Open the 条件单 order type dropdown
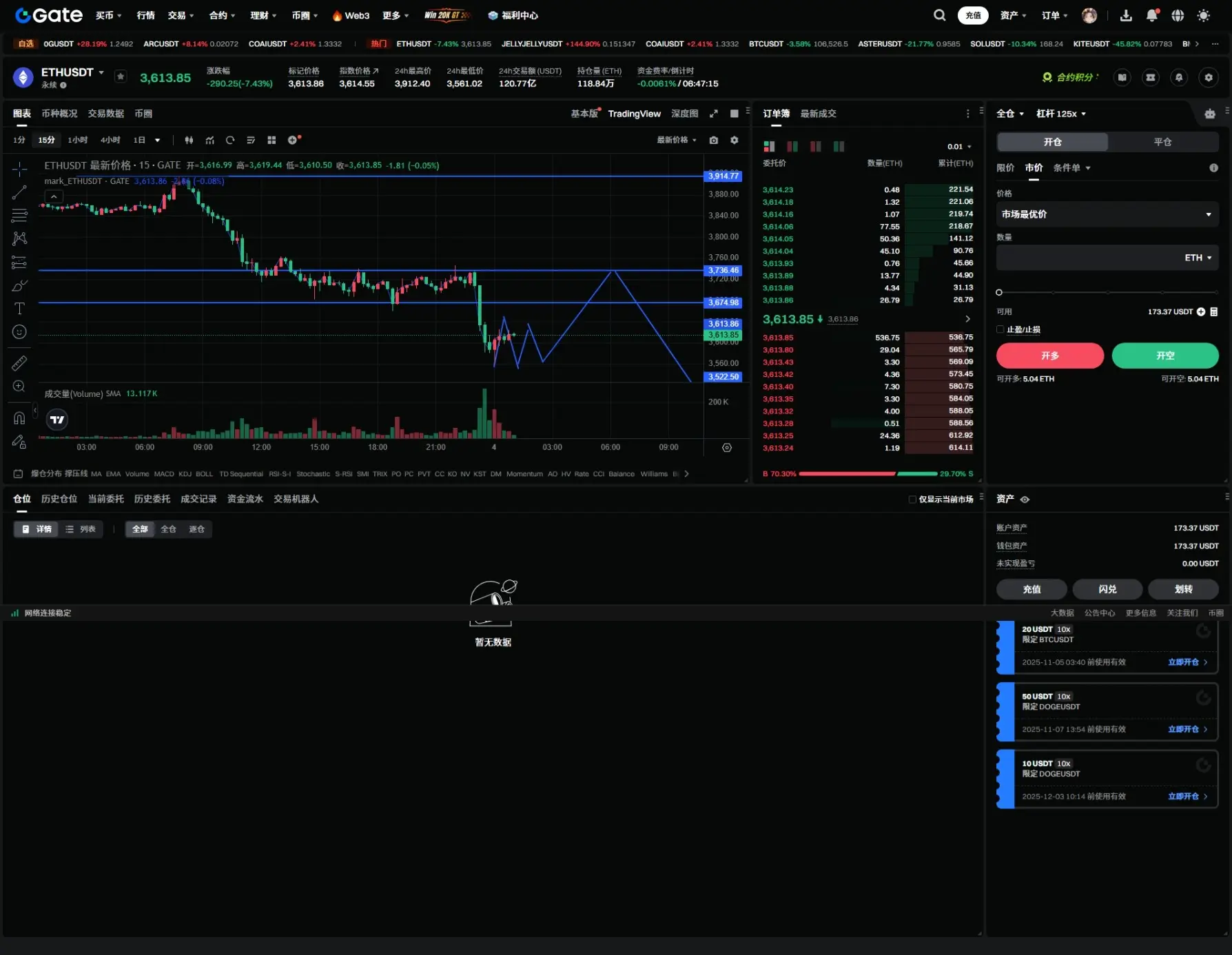The height and width of the screenshot is (955, 1232). point(1071,168)
